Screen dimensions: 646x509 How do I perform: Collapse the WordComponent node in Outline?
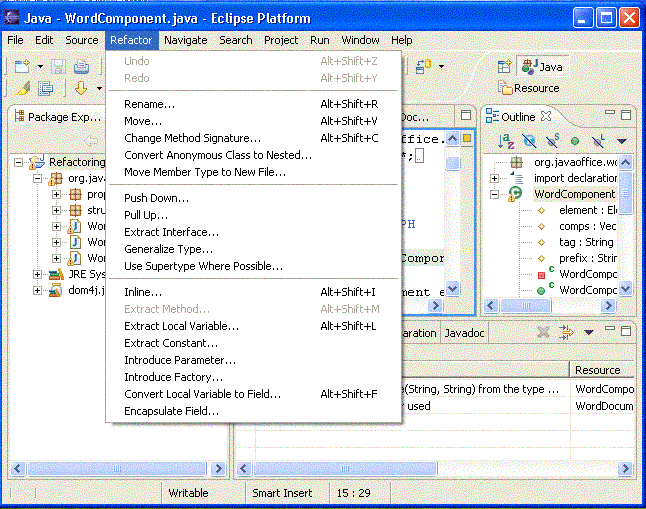pyautogui.click(x=495, y=194)
